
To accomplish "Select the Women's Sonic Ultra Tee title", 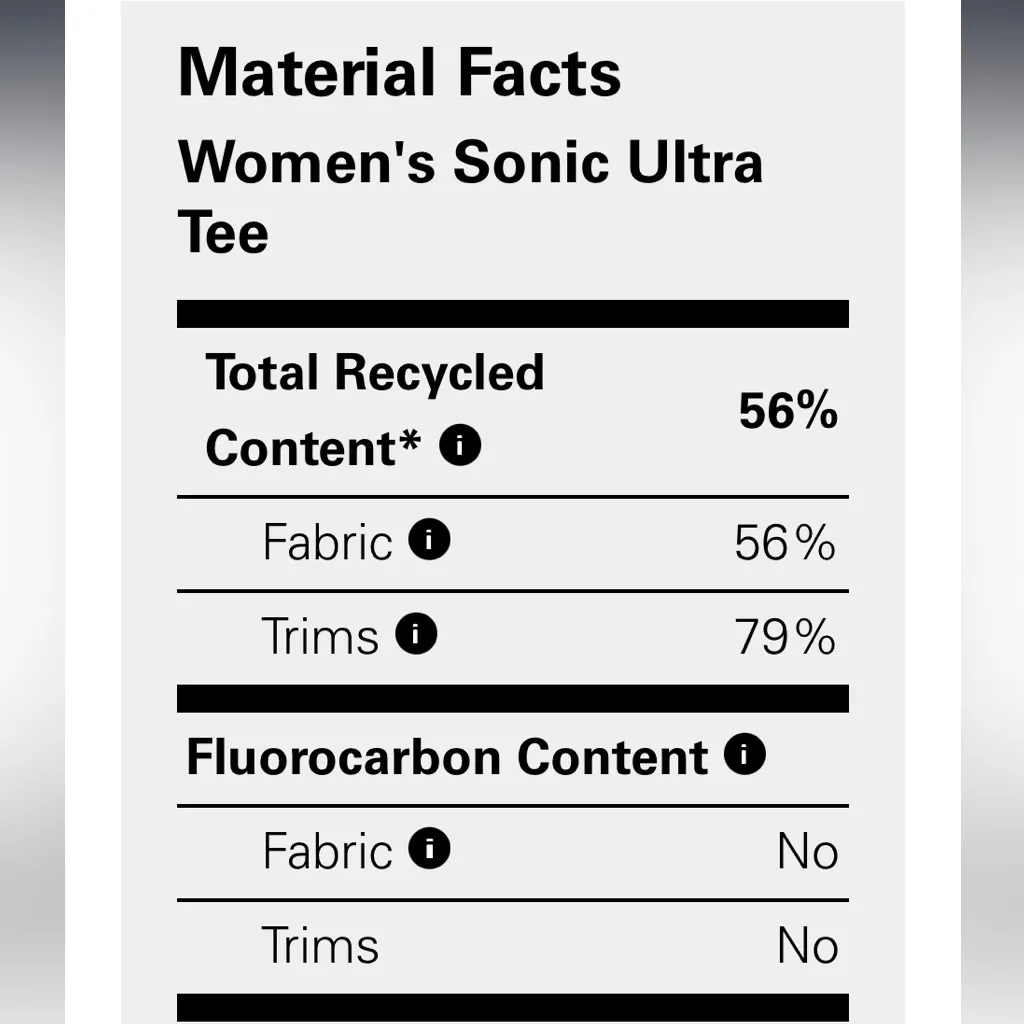I will click(x=470, y=196).
